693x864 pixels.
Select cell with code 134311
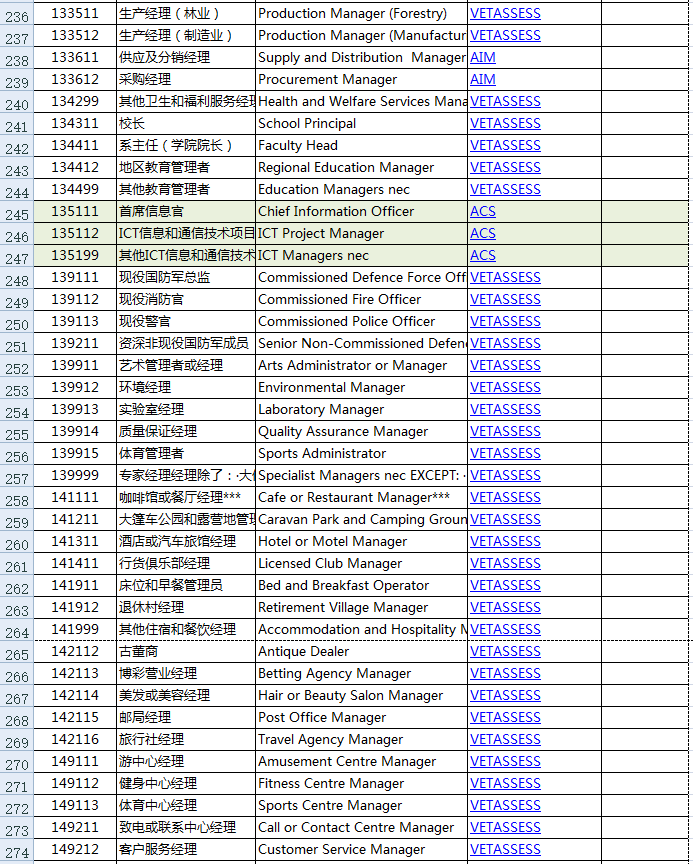[x=75, y=123]
